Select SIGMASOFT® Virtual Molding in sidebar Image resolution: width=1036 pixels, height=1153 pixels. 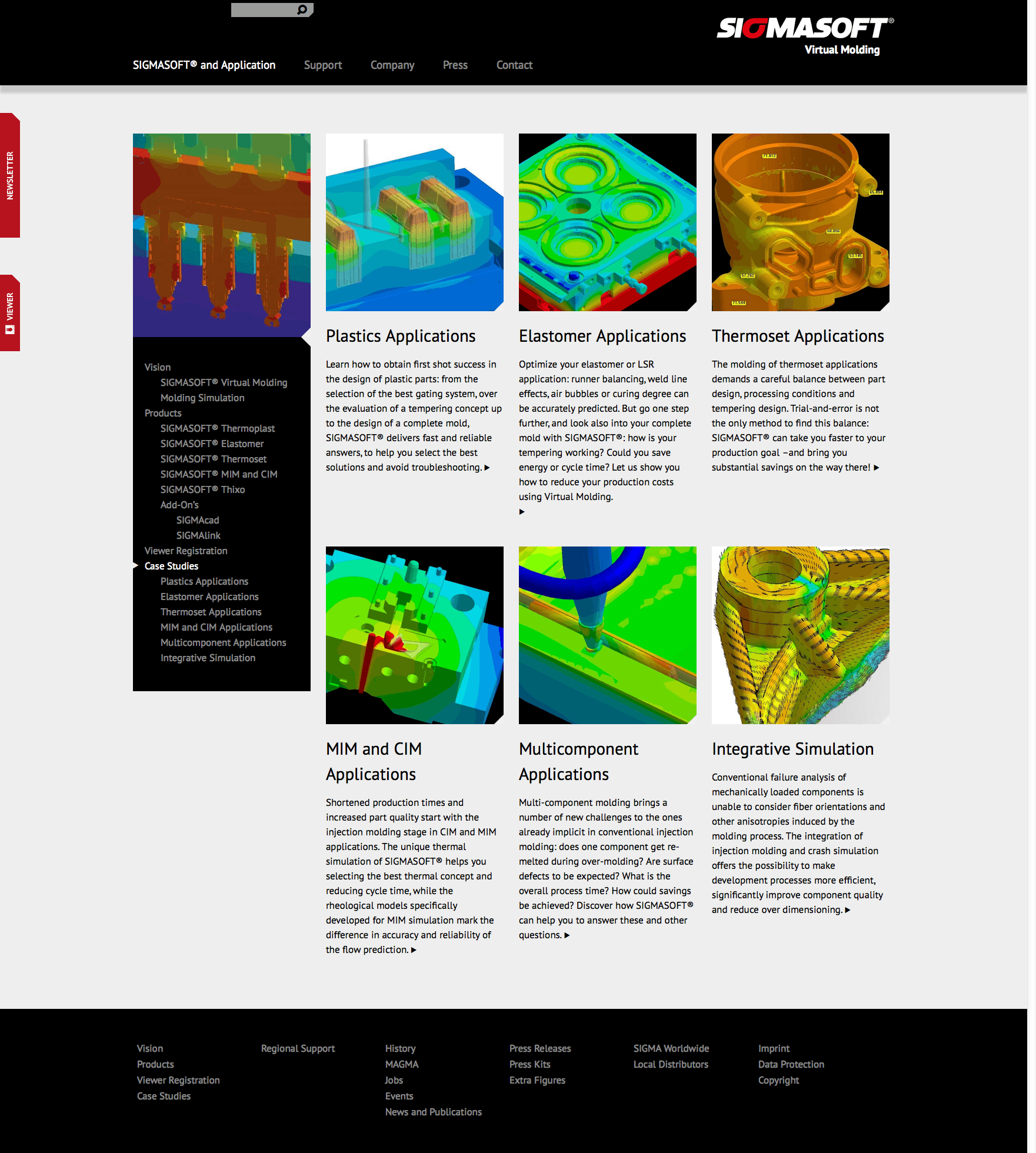[224, 382]
